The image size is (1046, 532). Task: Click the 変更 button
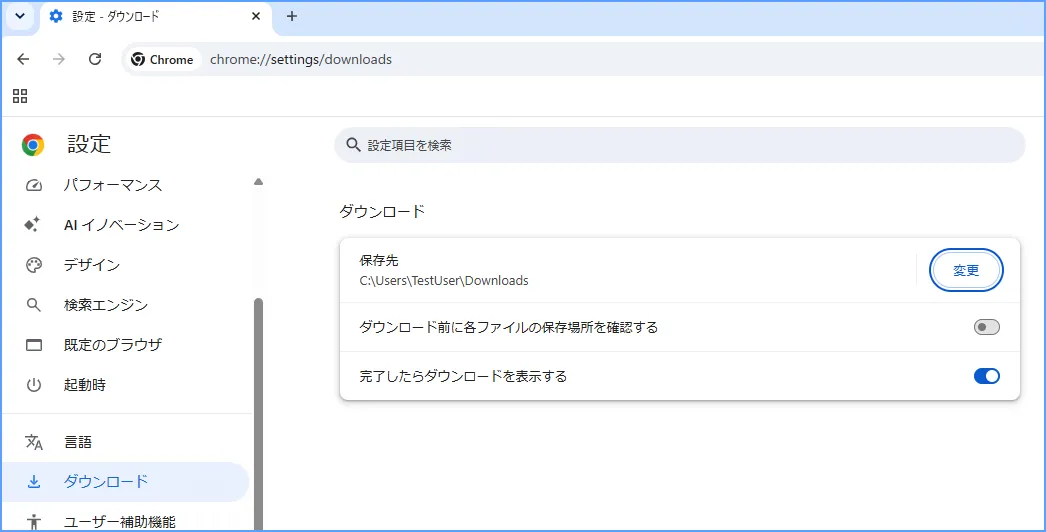click(966, 270)
